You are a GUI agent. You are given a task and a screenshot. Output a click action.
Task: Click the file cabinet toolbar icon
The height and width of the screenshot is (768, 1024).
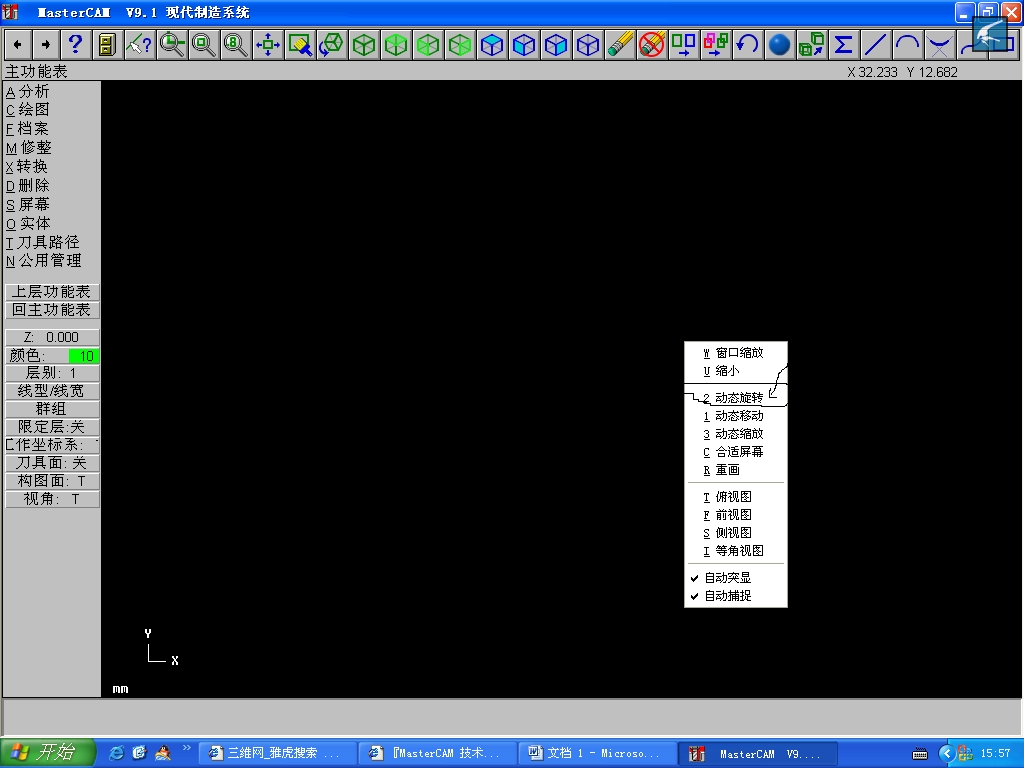tap(106, 45)
